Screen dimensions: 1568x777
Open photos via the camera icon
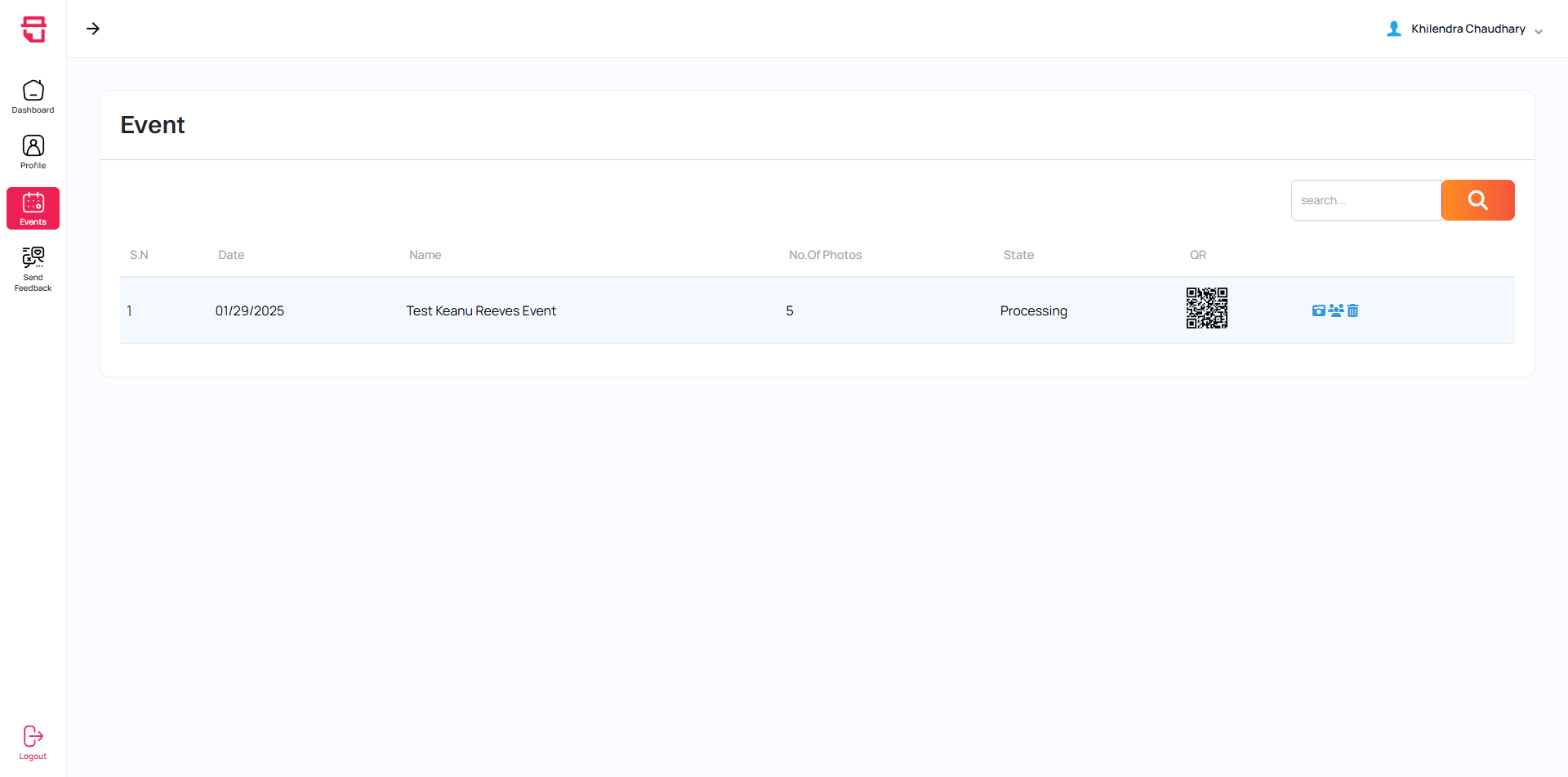[x=1318, y=310]
